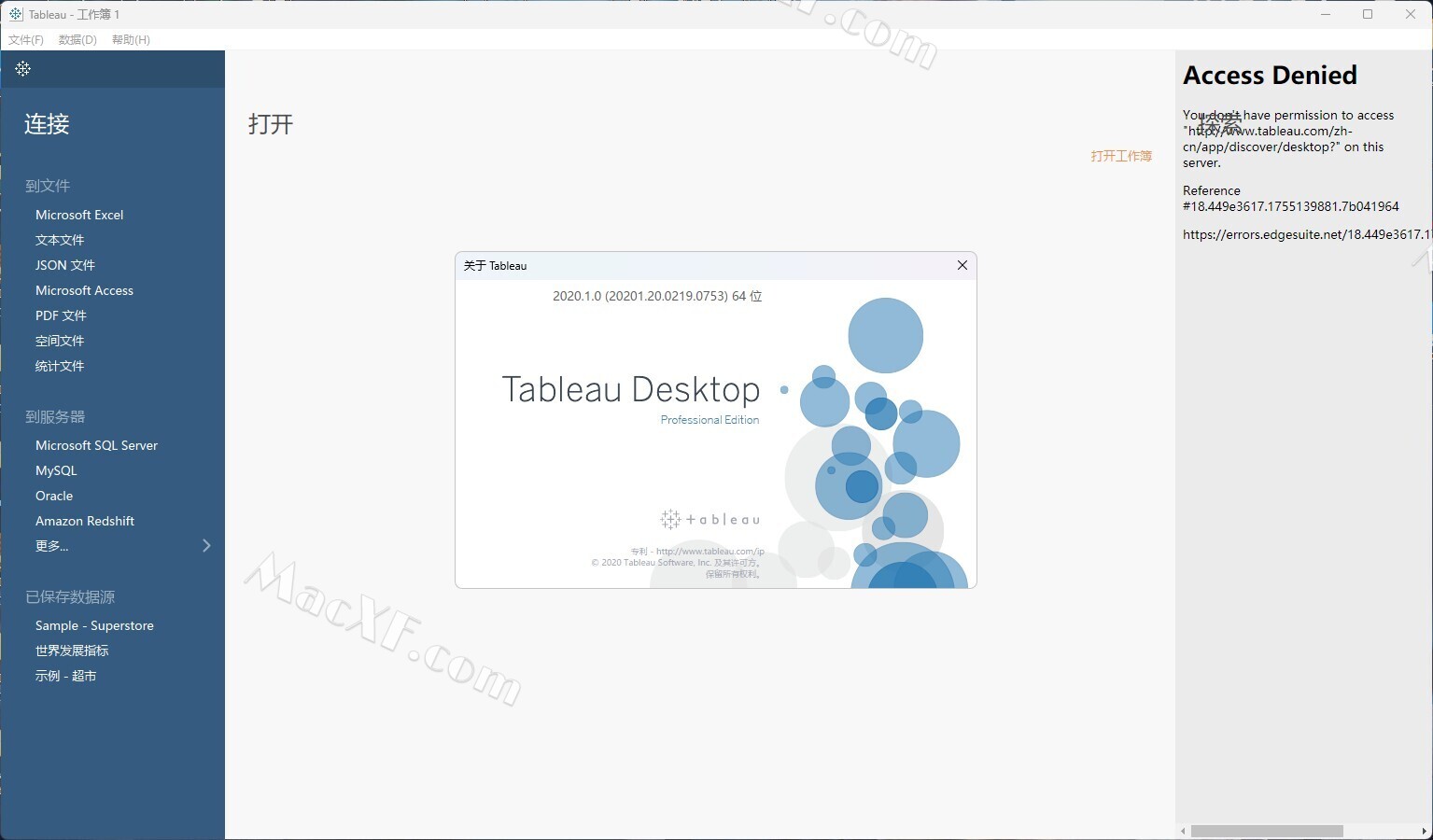The height and width of the screenshot is (840, 1433).
Task: Connect to PDF 文件
Action: (61, 315)
